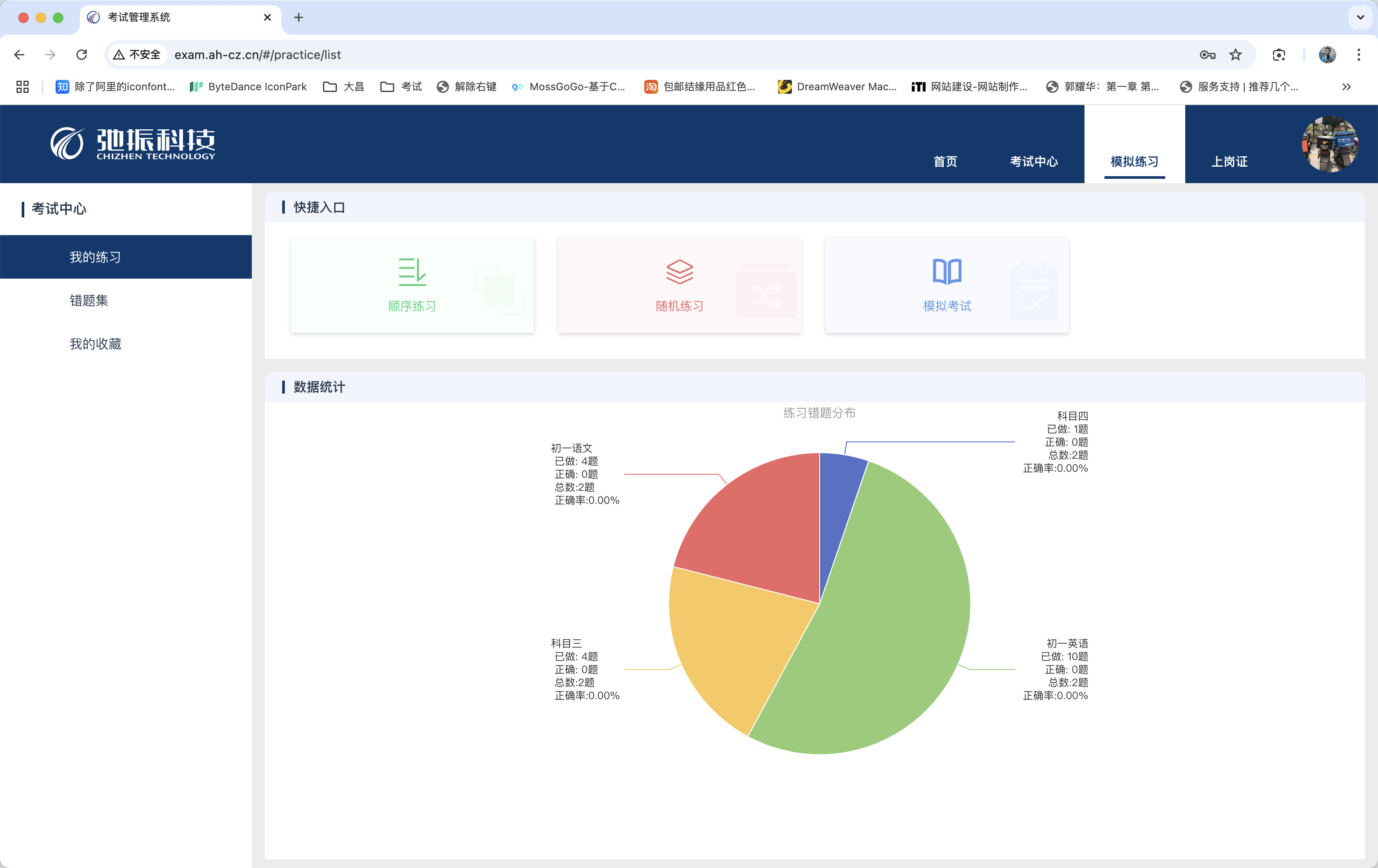This screenshot has height=868, width=1378.
Task: Click the user avatar photo in header
Action: point(1329,144)
